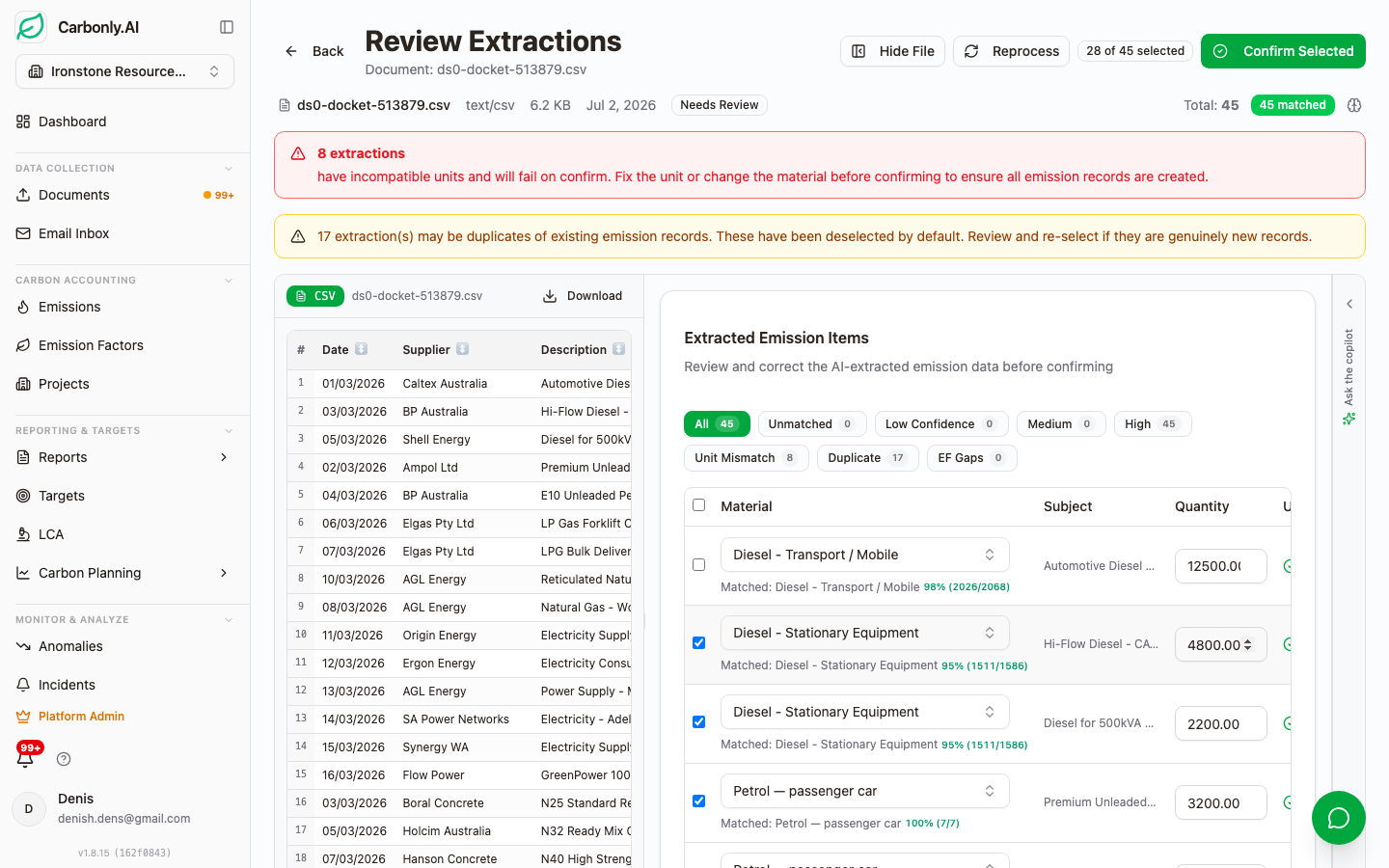Click the 28 of 45 selected badge
Image resolution: width=1389 pixels, height=868 pixels.
tap(1135, 51)
